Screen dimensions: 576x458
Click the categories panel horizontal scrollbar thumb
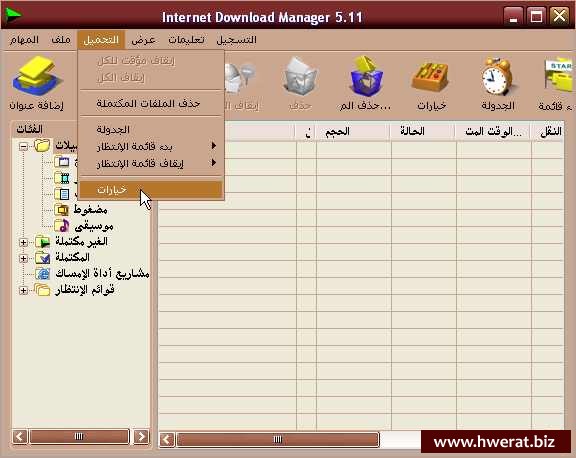pyautogui.click(x=79, y=437)
